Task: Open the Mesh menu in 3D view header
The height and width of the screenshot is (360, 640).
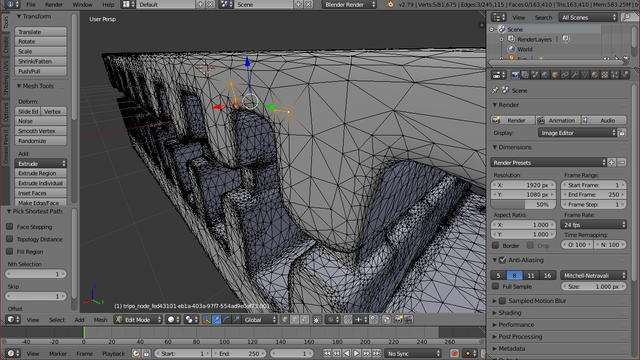Action: tap(100, 320)
